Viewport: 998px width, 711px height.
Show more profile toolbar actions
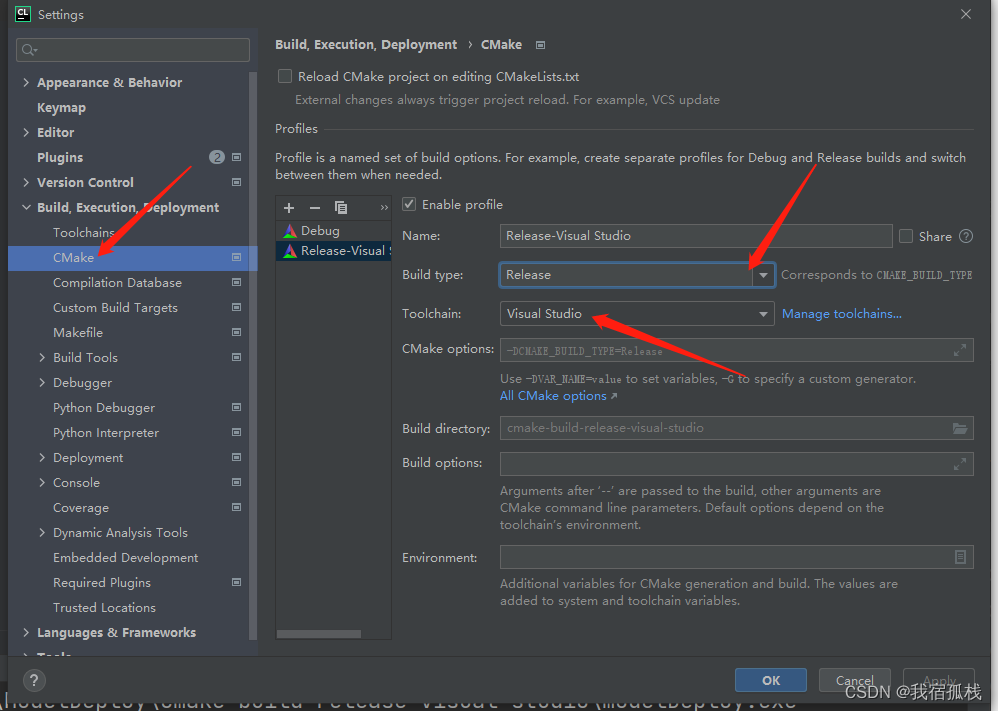pyautogui.click(x=384, y=208)
